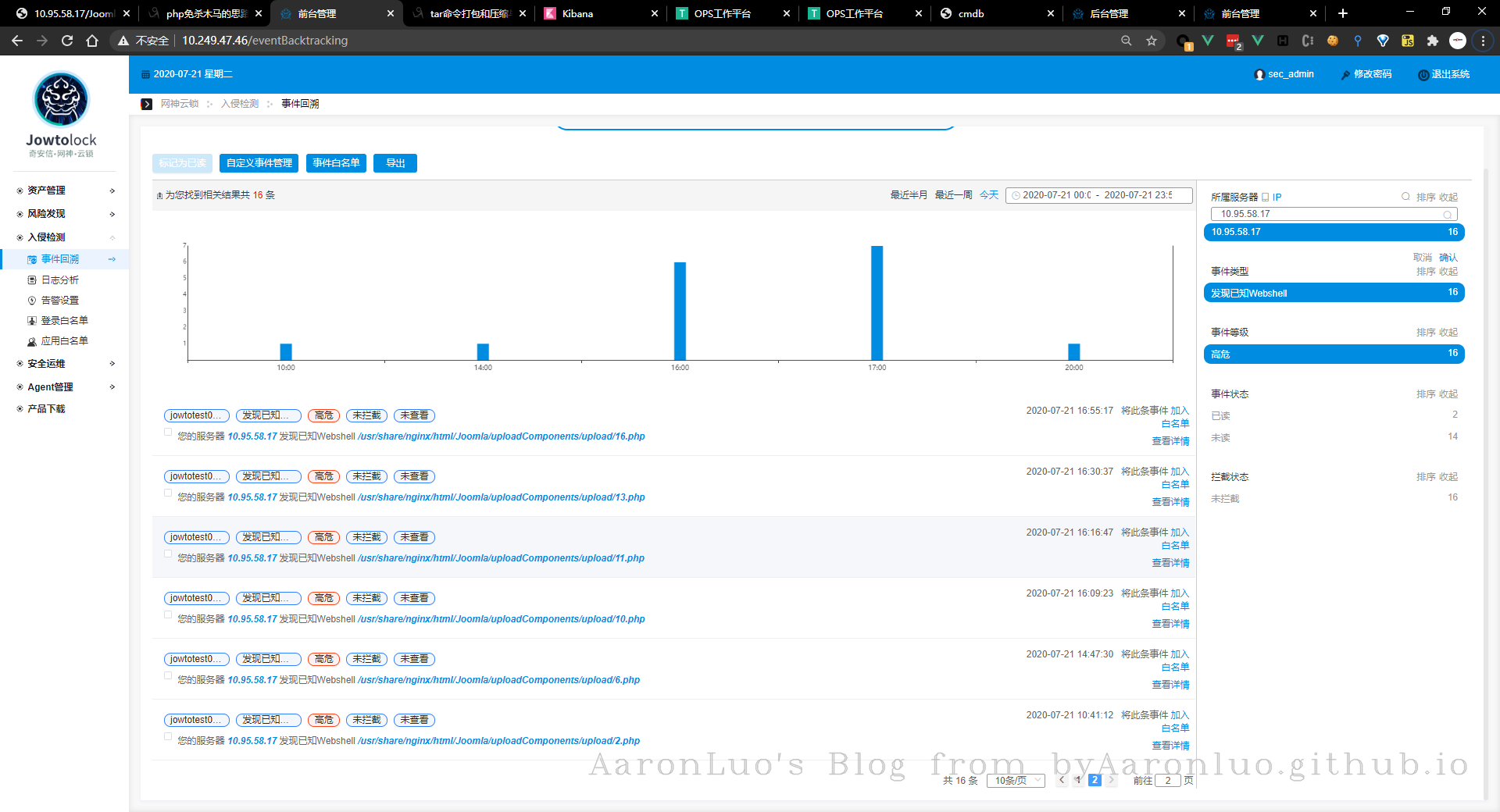
Task: Open 日志分析 in the sidebar
Action: [59, 280]
